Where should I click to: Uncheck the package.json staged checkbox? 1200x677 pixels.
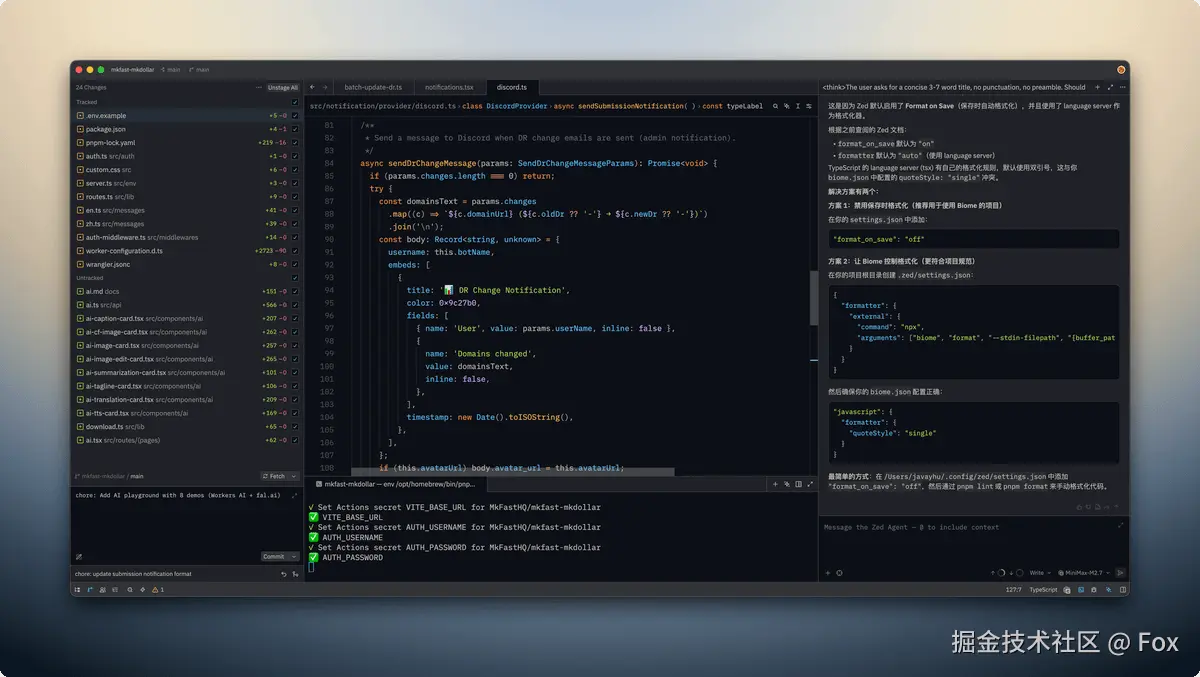294,129
